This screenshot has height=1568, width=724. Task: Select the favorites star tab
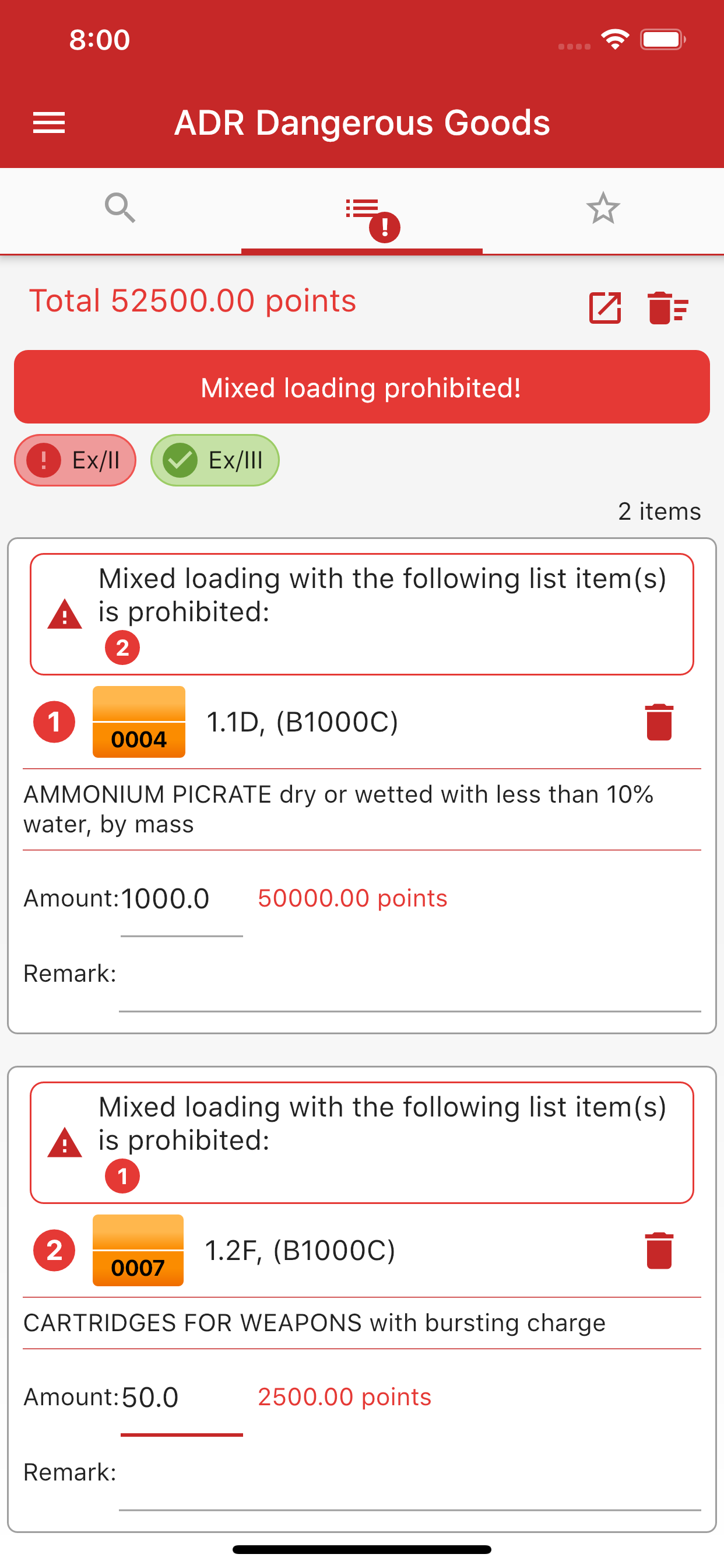pyautogui.click(x=603, y=209)
